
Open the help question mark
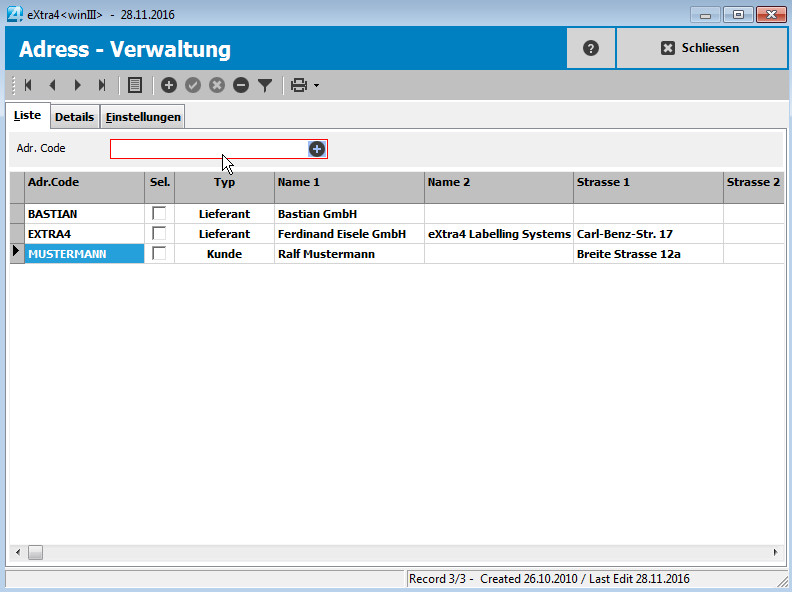(x=591, y=48)
